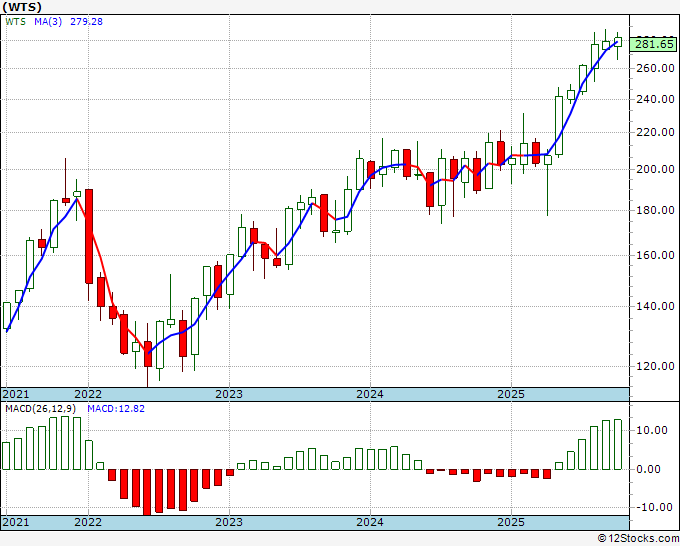
Task: Click the 220.00 price axis label
Action: tap(655, 132)
